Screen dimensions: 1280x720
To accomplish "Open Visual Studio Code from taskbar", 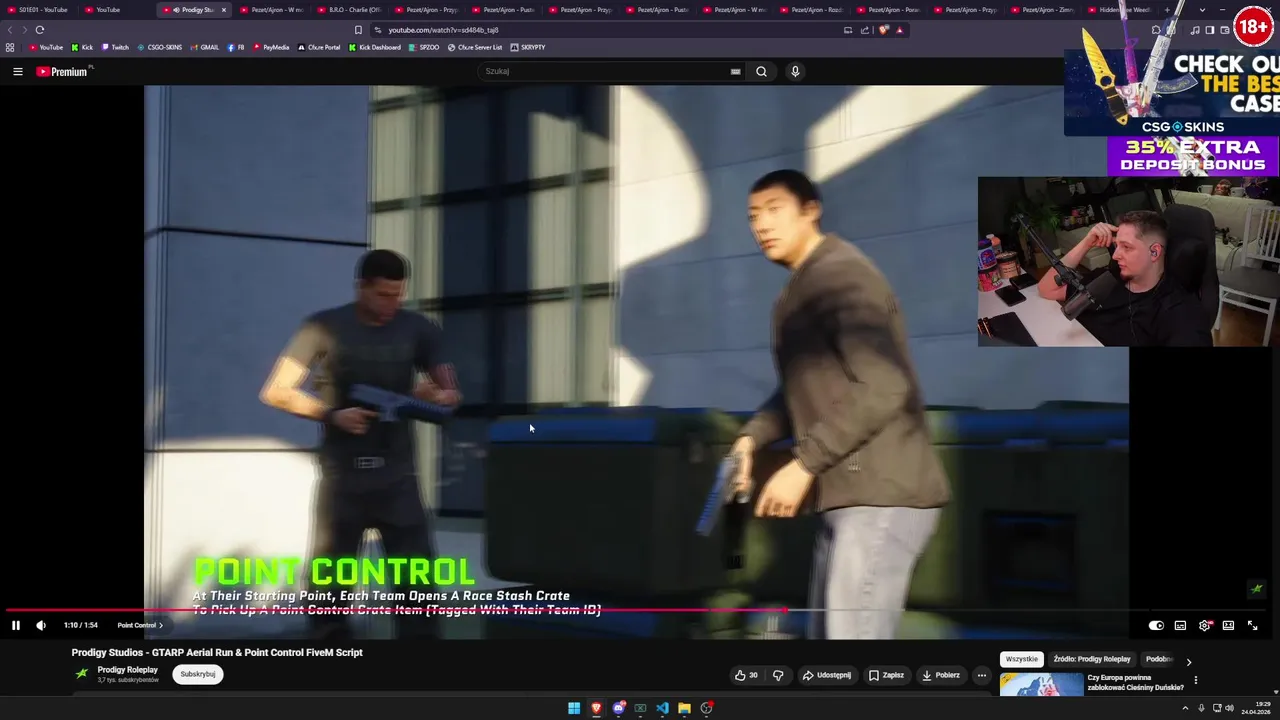I will coord(662,708).
